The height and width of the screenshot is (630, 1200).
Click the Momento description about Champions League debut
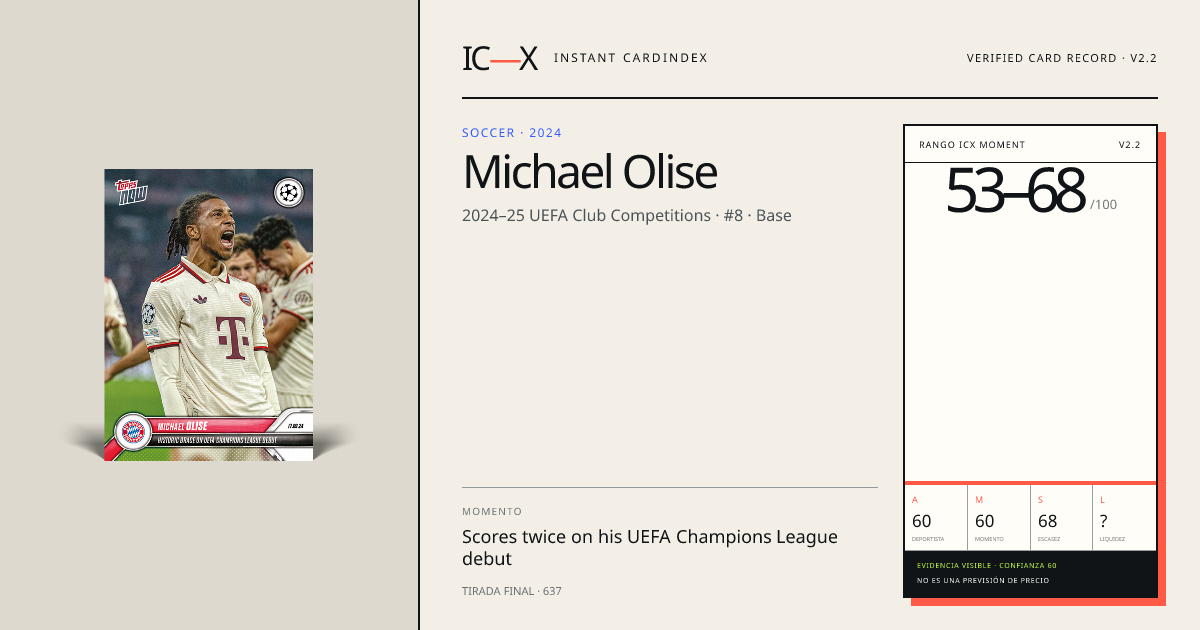coord(650,548)
